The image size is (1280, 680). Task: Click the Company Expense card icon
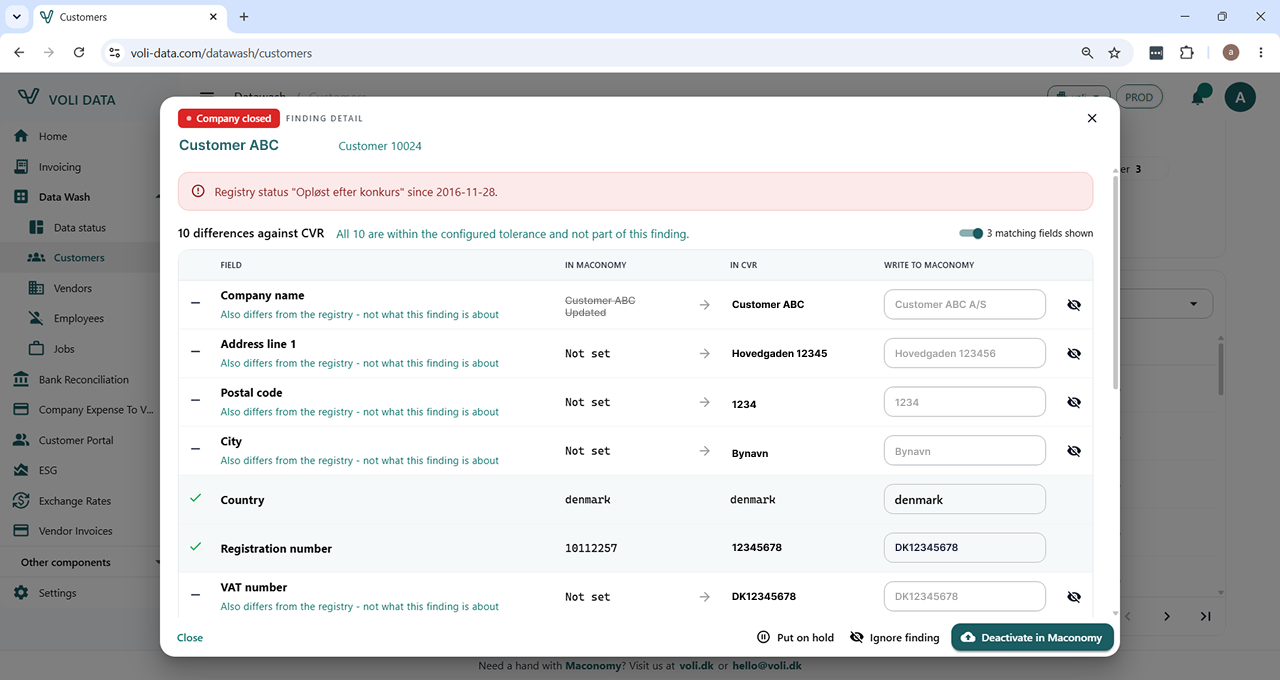tap(21, 410)
